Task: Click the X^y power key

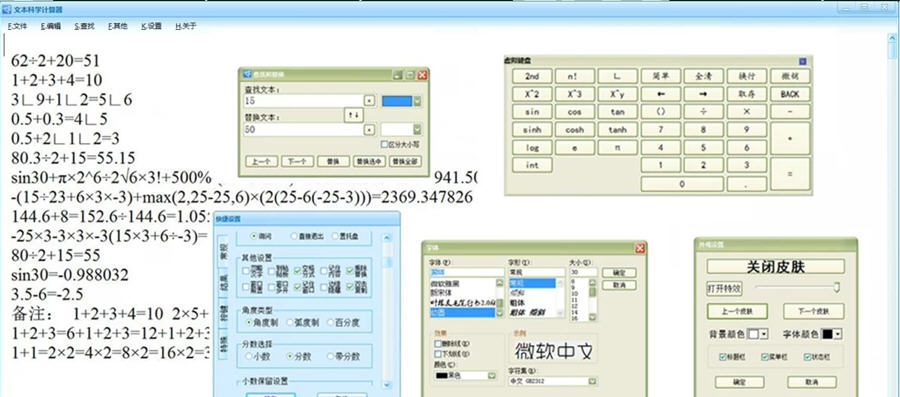Action: [618, 94]
